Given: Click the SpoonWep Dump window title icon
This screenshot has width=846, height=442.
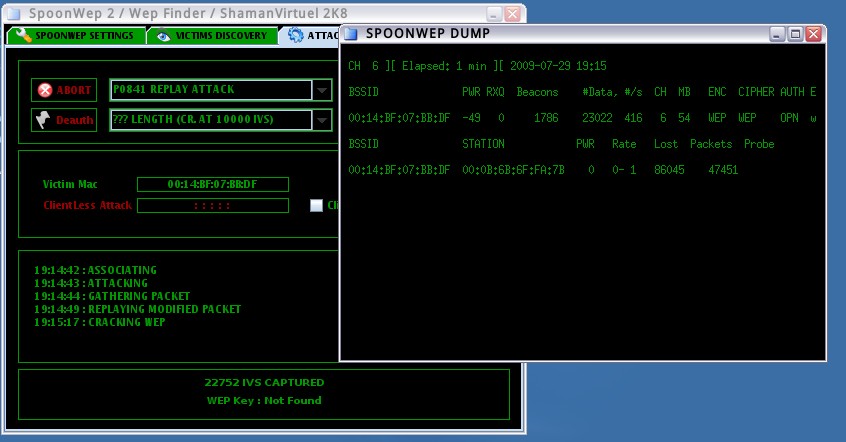Looking at the screenshot, I should pyautogui.click(x=351, y=34).
